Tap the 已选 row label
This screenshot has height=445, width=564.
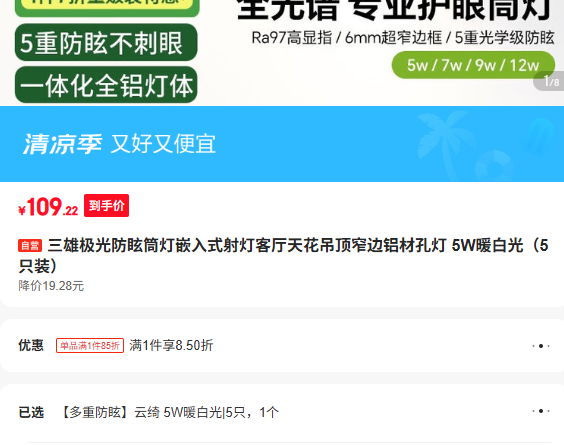[31, 412]
